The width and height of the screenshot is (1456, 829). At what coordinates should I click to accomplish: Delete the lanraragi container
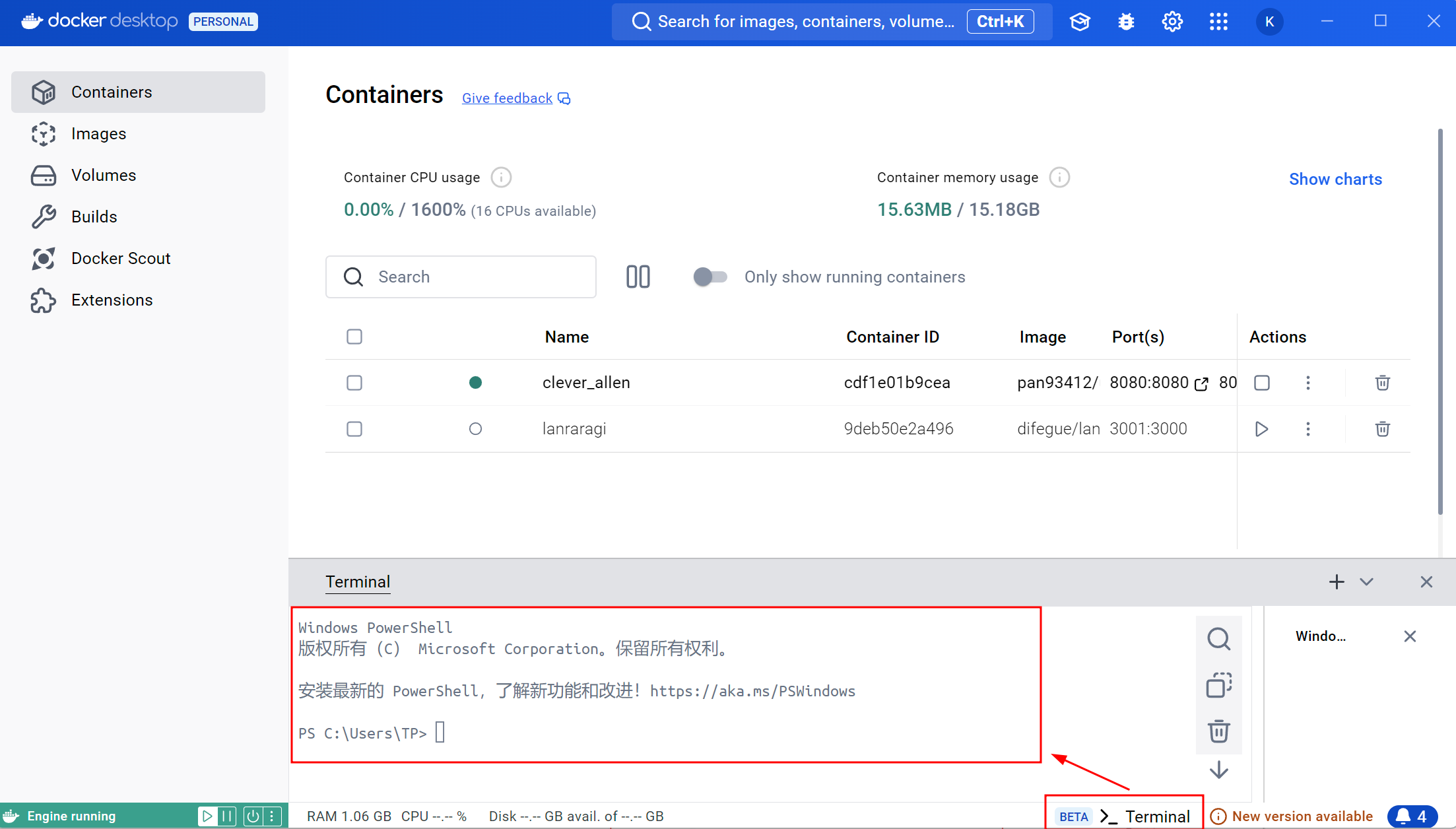(x=1382, y=429)
